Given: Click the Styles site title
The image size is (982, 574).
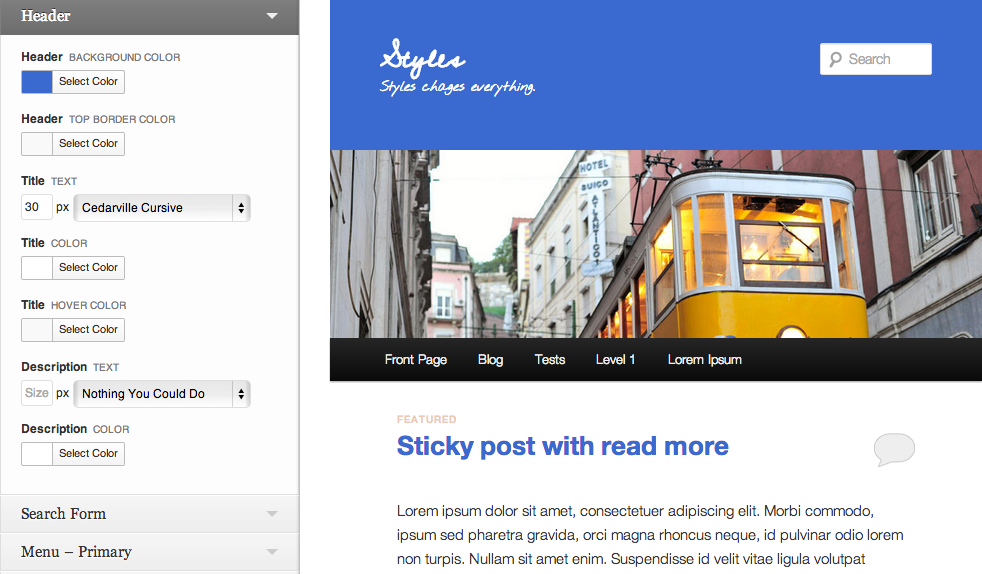Looking at the screenshot, I should tap(422, 59).
